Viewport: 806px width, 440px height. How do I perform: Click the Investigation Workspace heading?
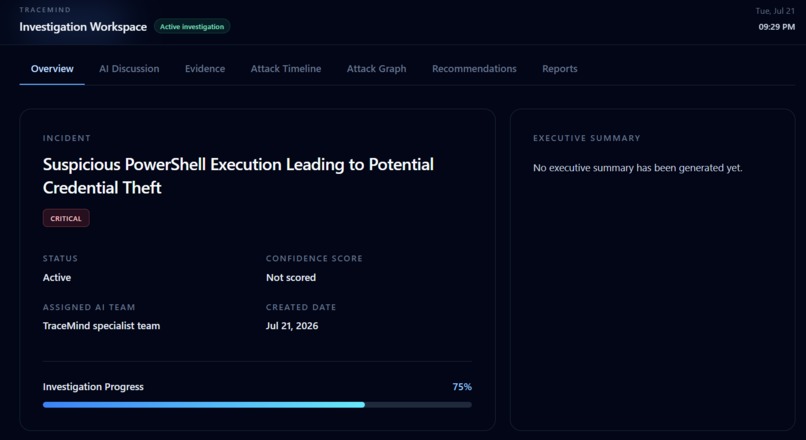pos(83,27)
